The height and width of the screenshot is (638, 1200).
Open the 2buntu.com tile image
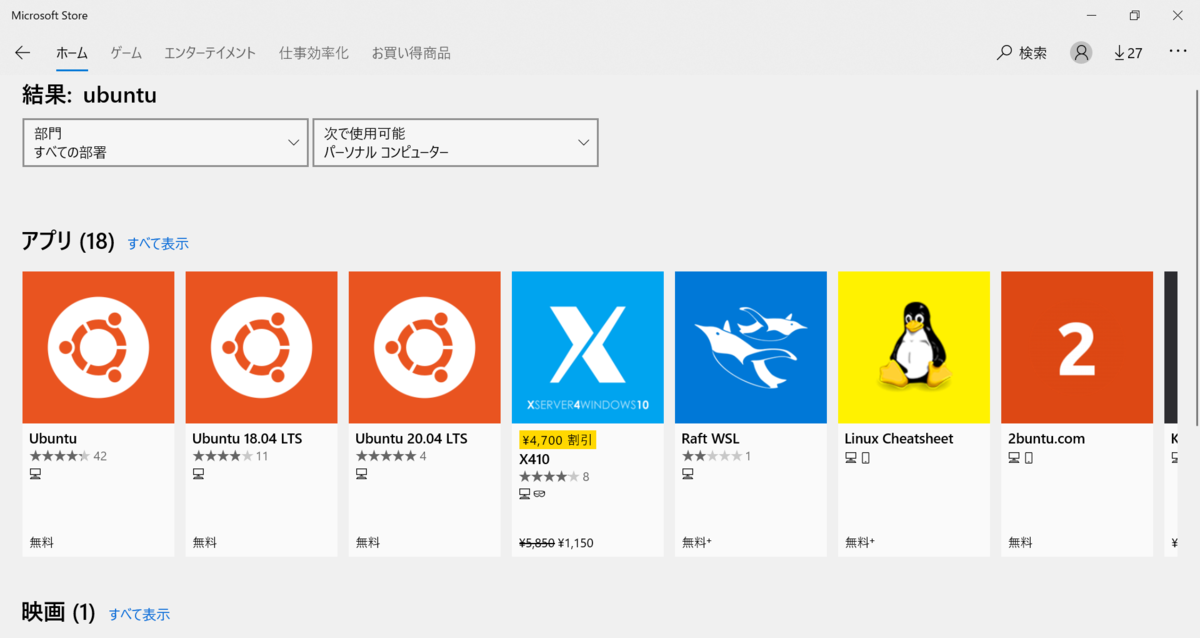point(1076,347)
